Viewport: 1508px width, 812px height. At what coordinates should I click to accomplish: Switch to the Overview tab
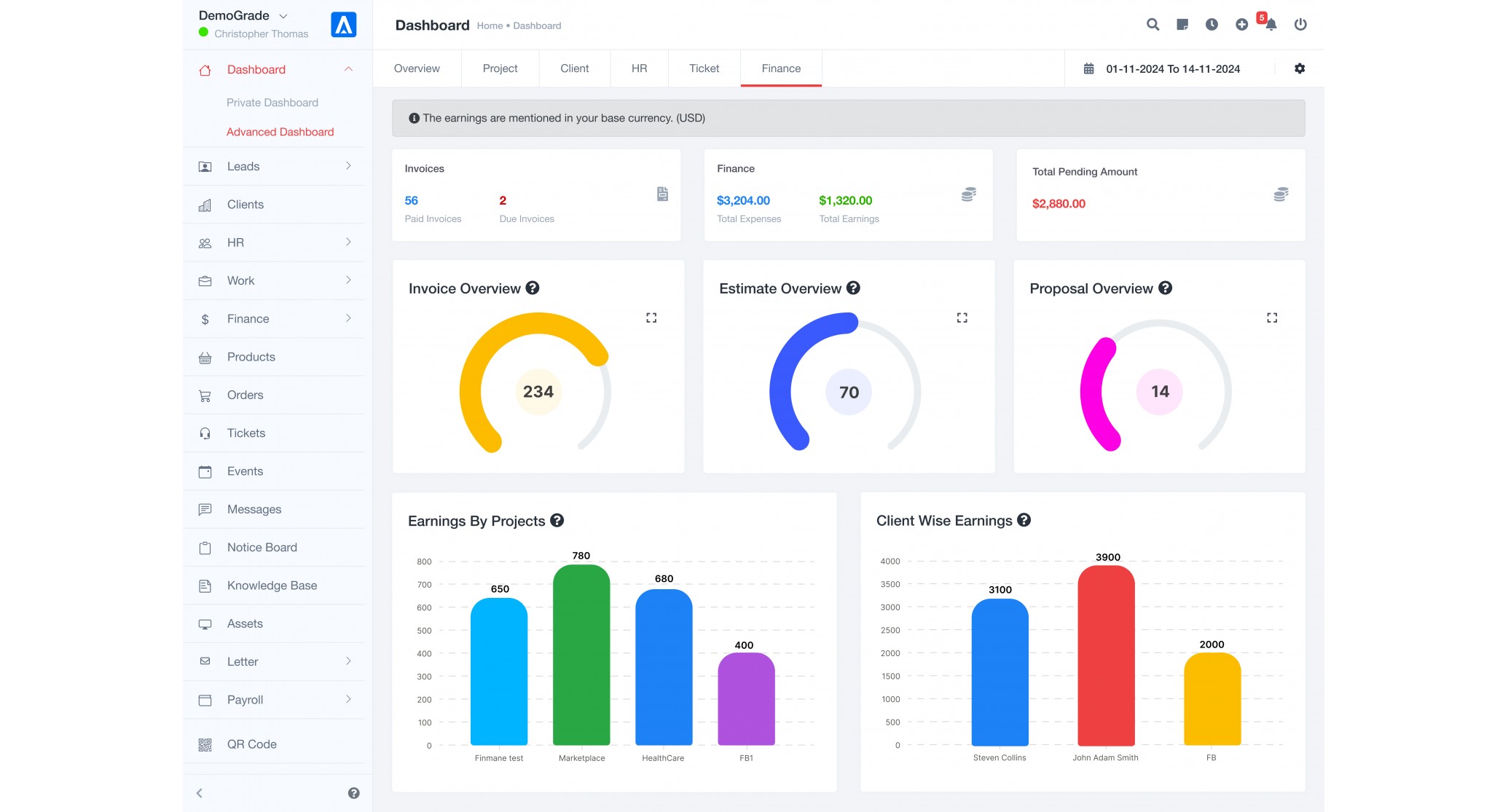[417, 68]
